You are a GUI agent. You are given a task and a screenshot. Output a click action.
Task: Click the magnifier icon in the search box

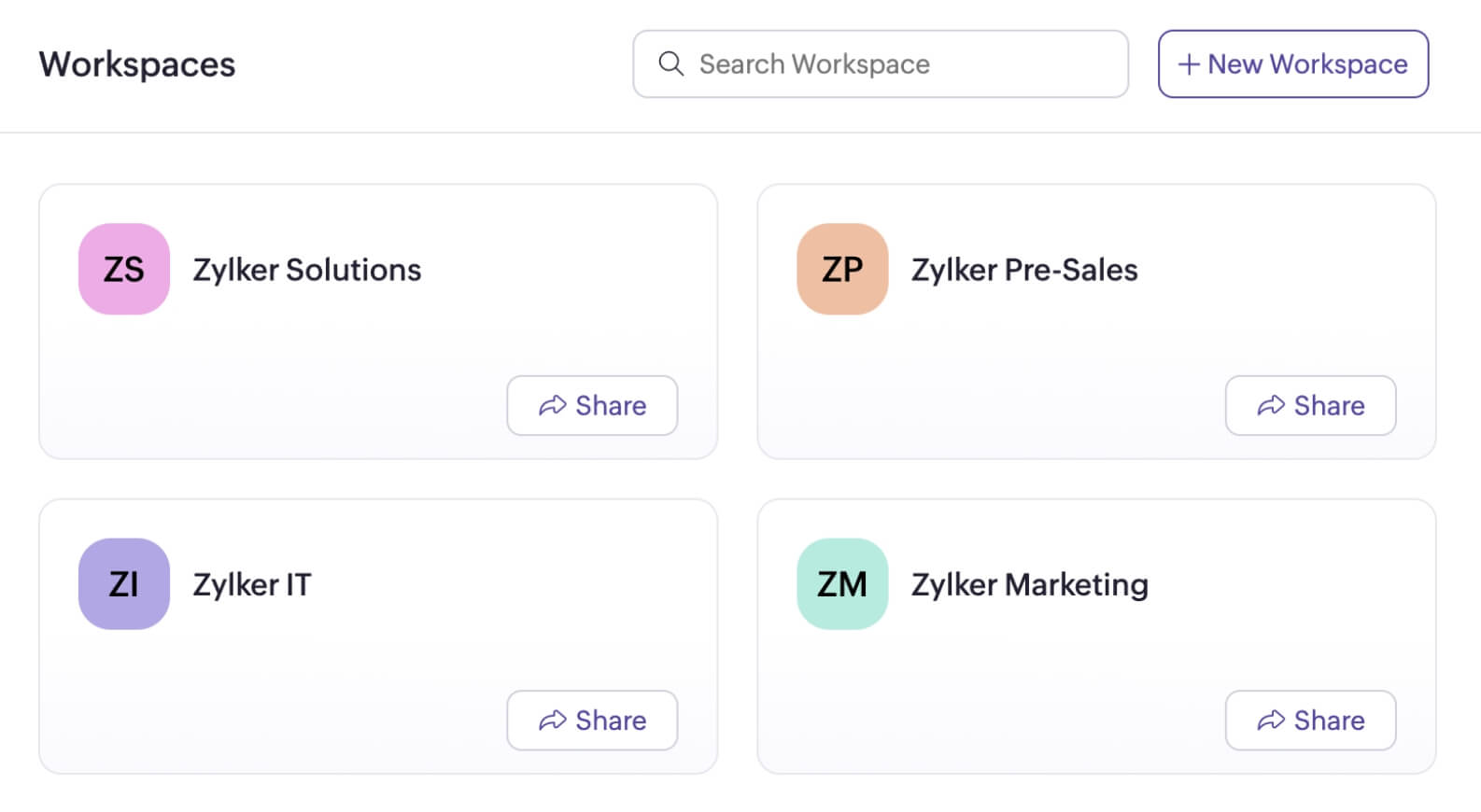point(670,63)
